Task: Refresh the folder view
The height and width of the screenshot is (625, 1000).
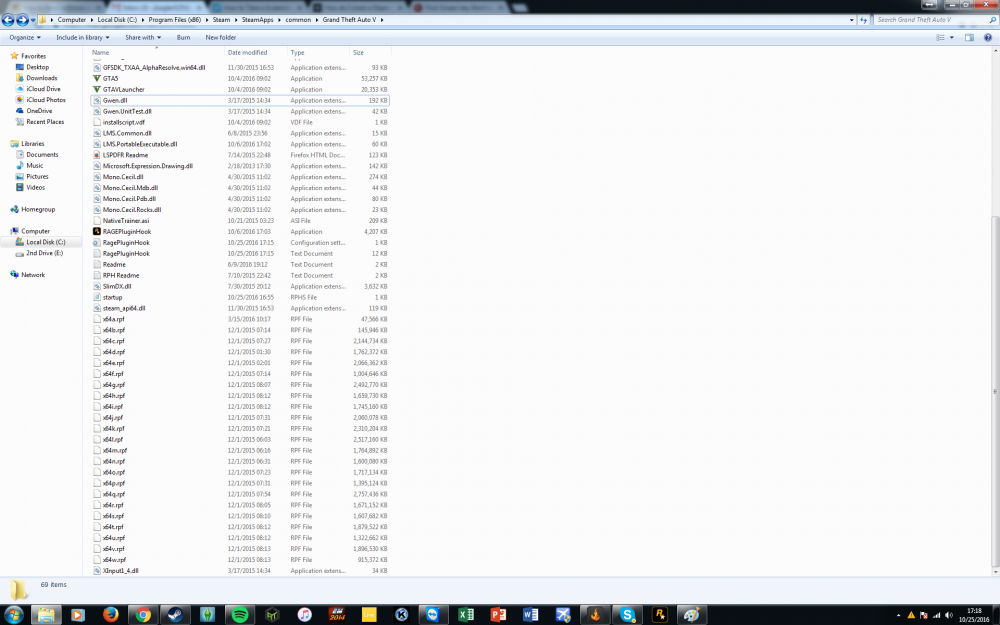Action: pyautogui.click(x=864, y=20)
